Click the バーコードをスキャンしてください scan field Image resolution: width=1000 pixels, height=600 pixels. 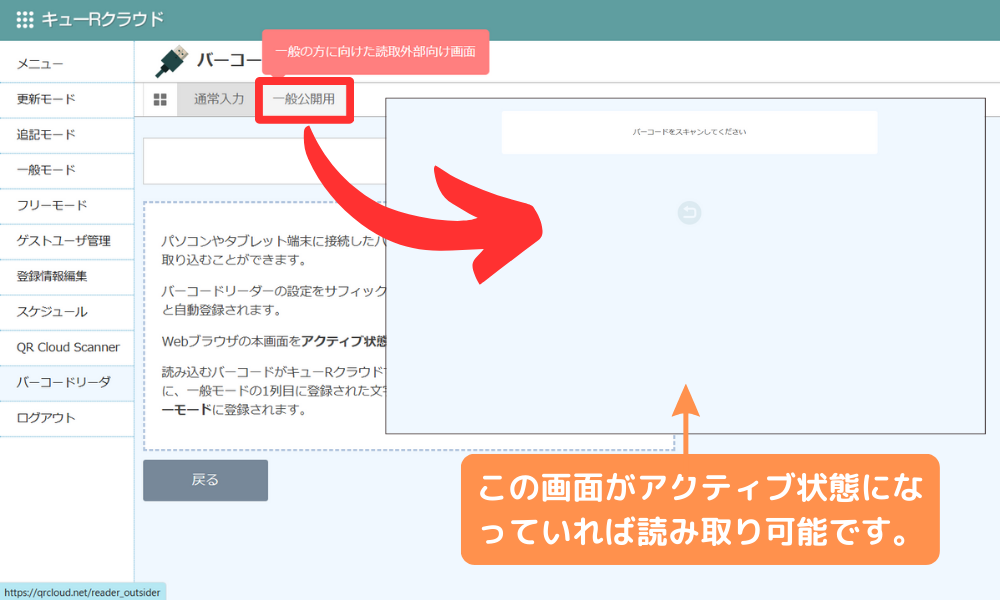pyautogui.click(x=688, y=131)
